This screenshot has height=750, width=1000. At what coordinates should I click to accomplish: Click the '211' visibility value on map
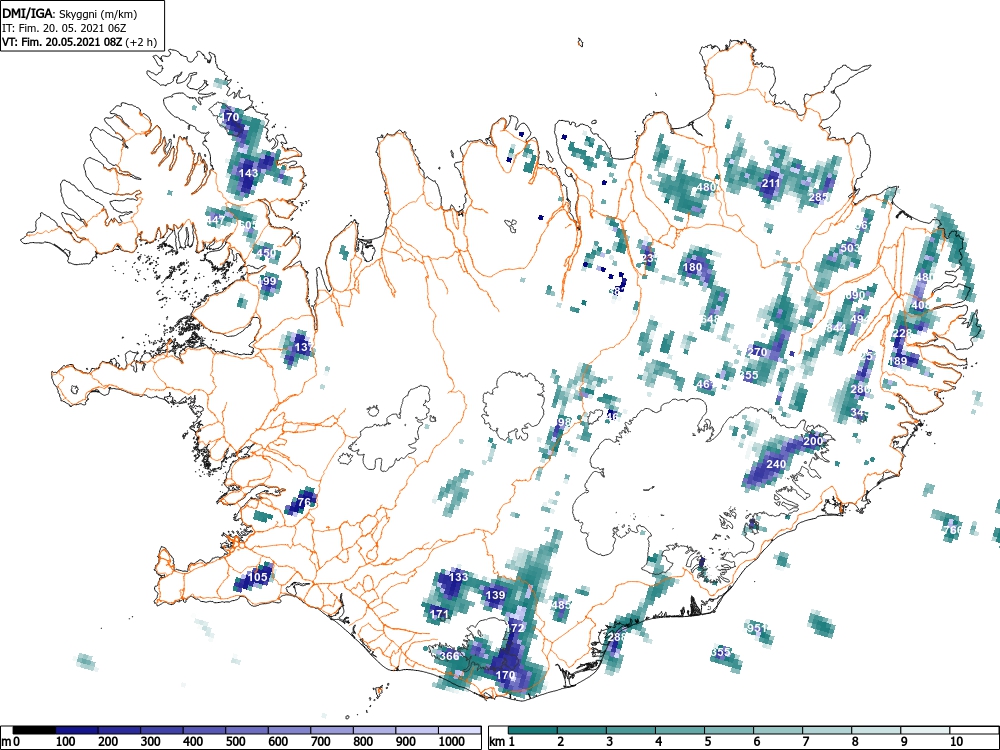tap(771, 184)
